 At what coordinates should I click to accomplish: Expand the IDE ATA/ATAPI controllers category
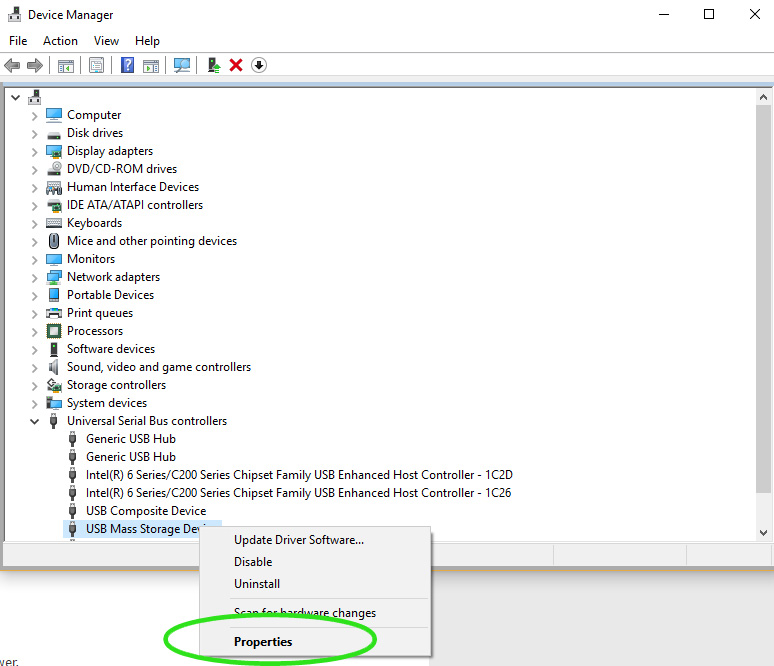34,206
